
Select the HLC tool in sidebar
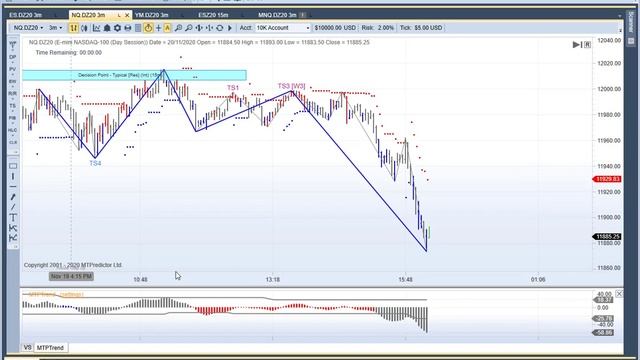(13, 131)
